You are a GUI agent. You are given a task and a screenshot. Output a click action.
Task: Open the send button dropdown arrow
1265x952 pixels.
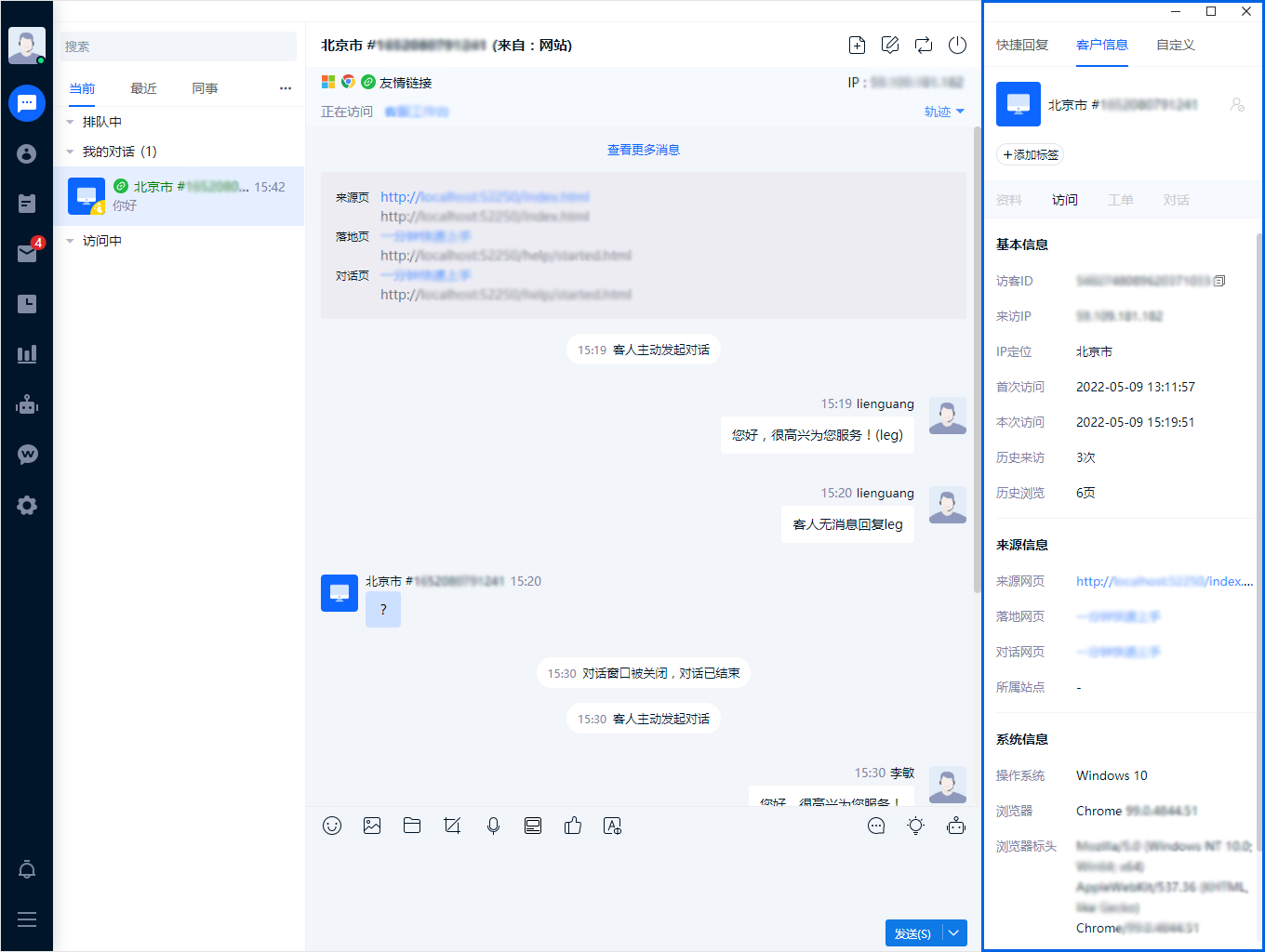click(x=954, y=933)
